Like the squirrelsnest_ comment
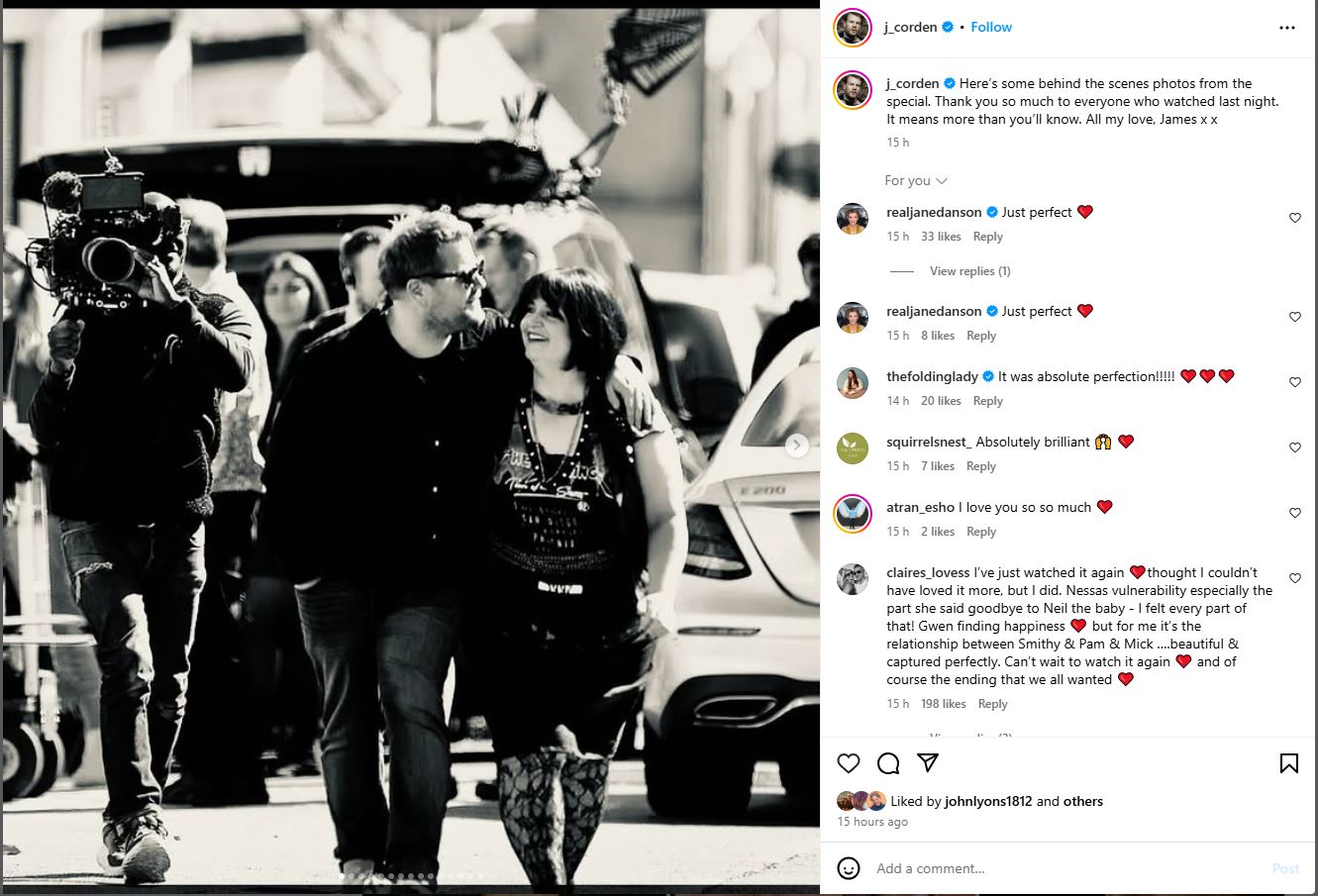The width and height of the screenshot is (1318, 896). [1294, 448]
